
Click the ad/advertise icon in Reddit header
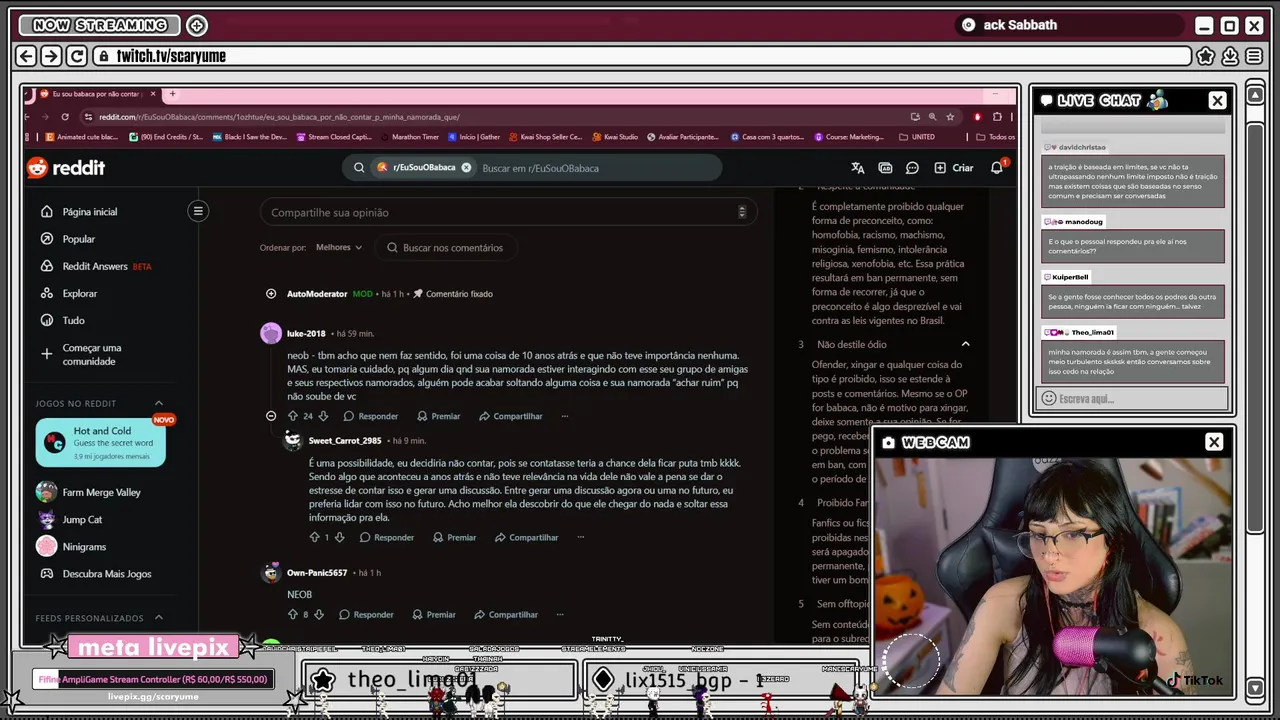point(885,168)
